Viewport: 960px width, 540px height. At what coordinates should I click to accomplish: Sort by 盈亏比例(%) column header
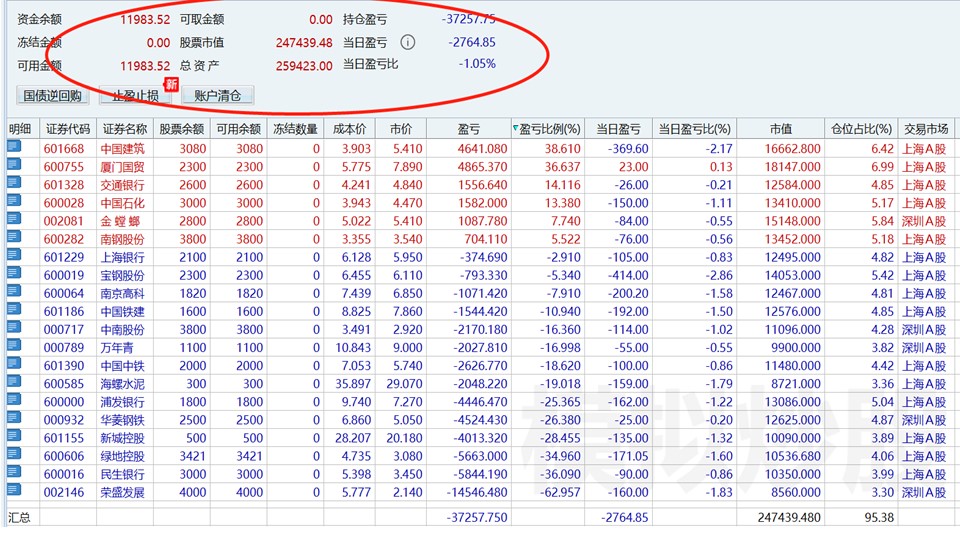pos(548,129)
